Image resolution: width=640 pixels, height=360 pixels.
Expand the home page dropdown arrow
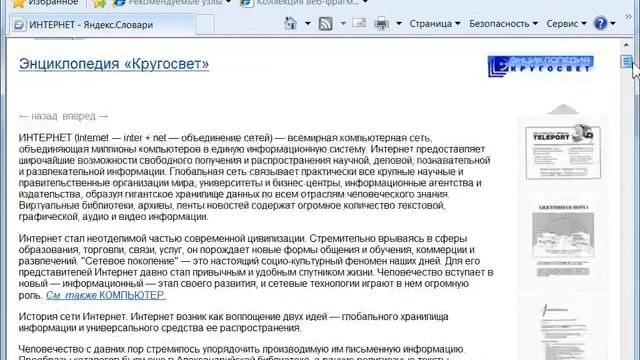[x=308, y=24]
